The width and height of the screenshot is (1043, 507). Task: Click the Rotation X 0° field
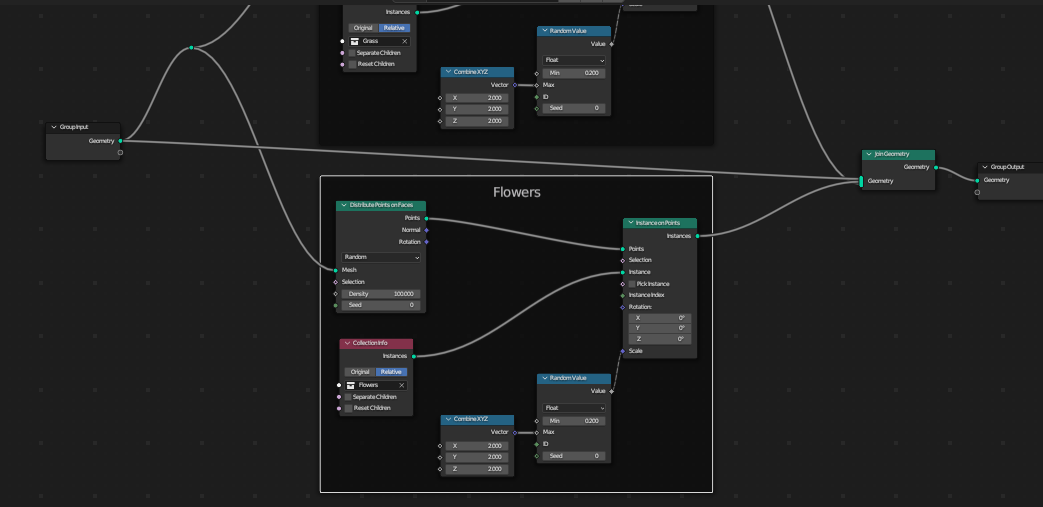pos(660,318)
